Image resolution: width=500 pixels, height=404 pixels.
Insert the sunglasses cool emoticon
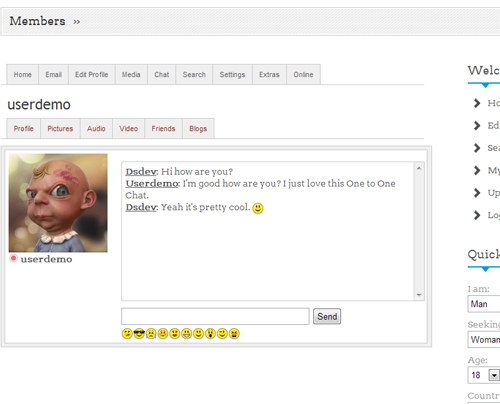pos(139,333)
